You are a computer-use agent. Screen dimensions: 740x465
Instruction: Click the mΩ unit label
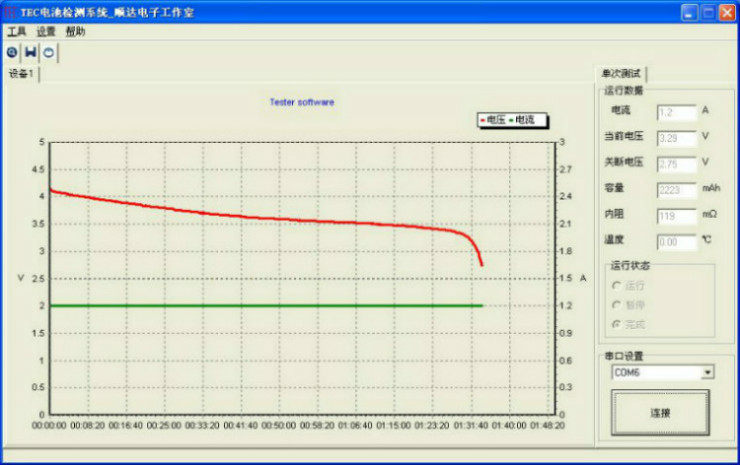(709, 214)
